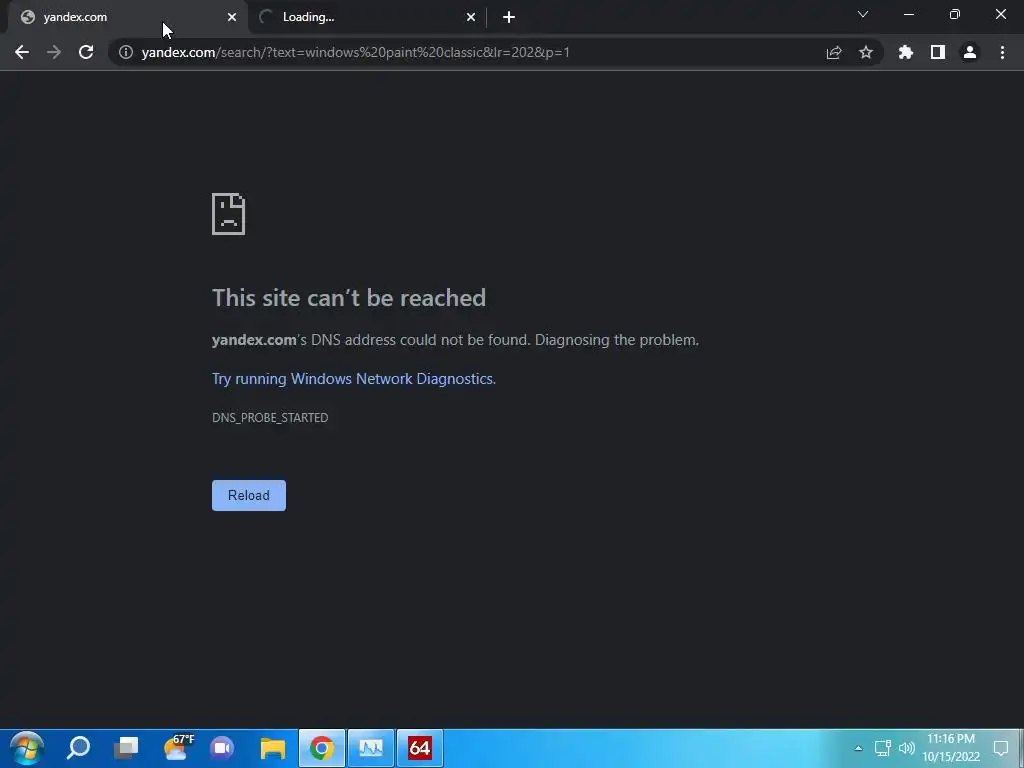Restore down the Chrome window
Screen dimensions: 1024x768
[x=955, y=14]
